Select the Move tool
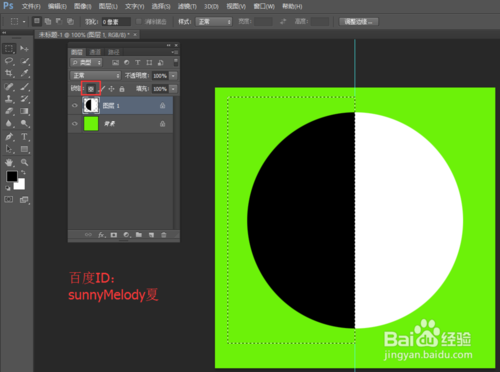 (x=24, y=49)
